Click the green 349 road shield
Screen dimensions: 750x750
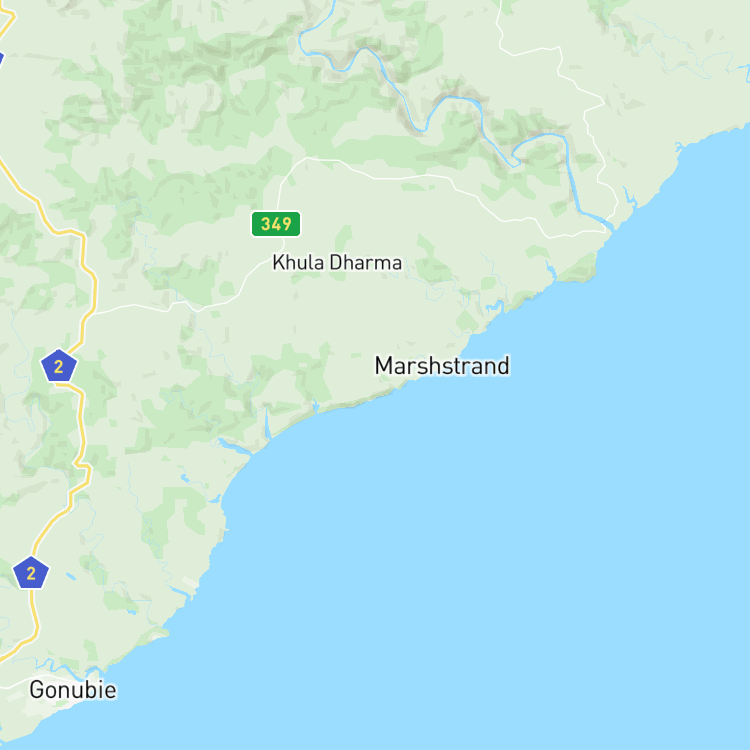tap(276, 224)
